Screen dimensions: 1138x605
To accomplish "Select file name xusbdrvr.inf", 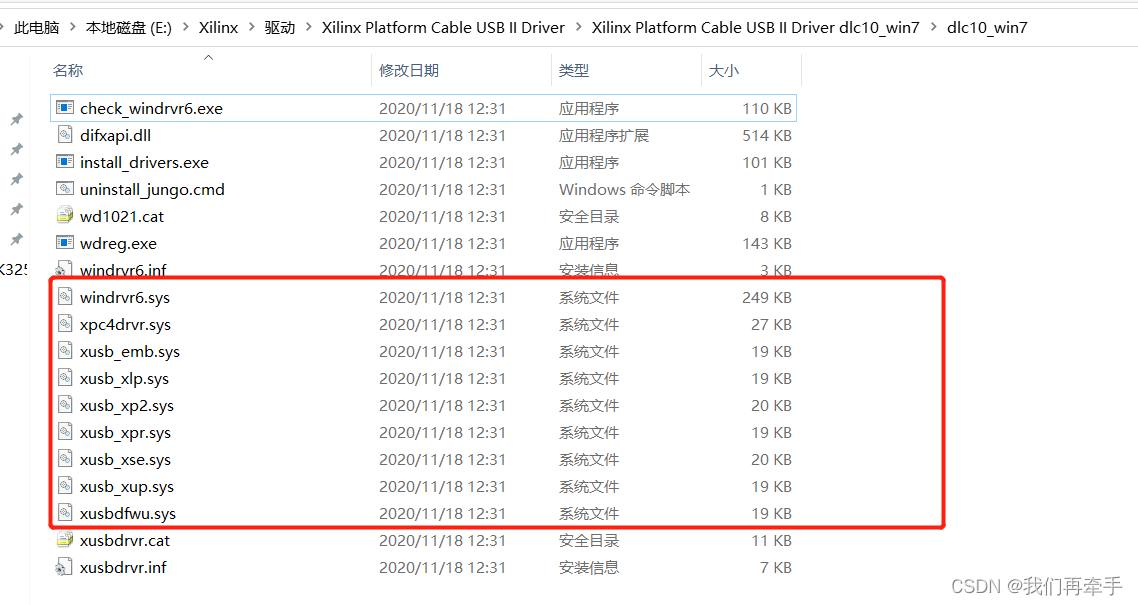I will [x=123, y=567].
